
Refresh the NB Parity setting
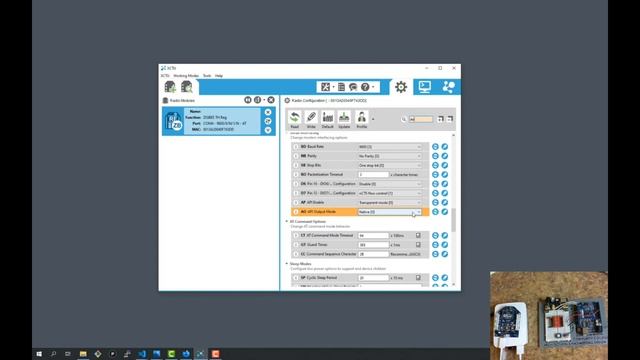coord(435,156)
